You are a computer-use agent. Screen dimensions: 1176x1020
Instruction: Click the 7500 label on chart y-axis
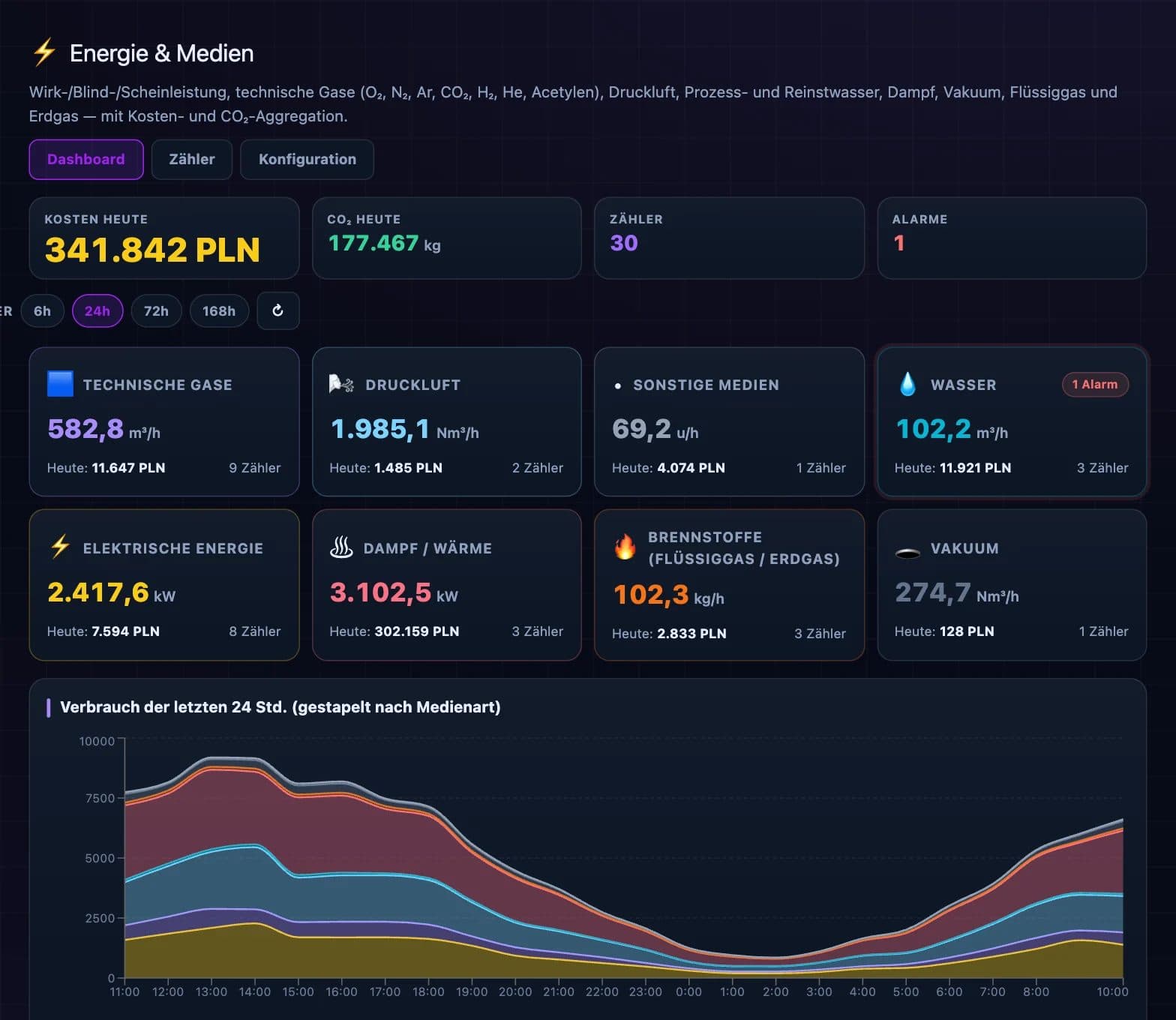click(x=100, y=798)
